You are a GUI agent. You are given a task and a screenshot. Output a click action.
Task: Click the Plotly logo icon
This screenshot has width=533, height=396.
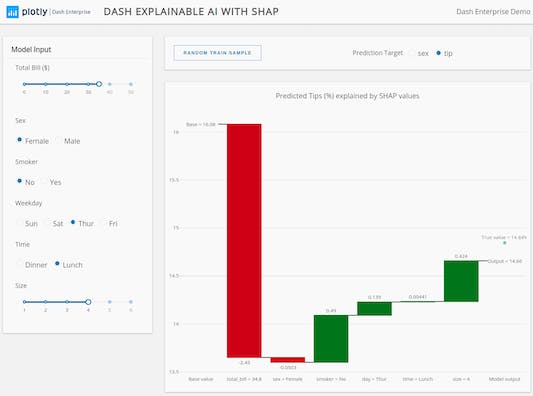[x=13, y=12]
